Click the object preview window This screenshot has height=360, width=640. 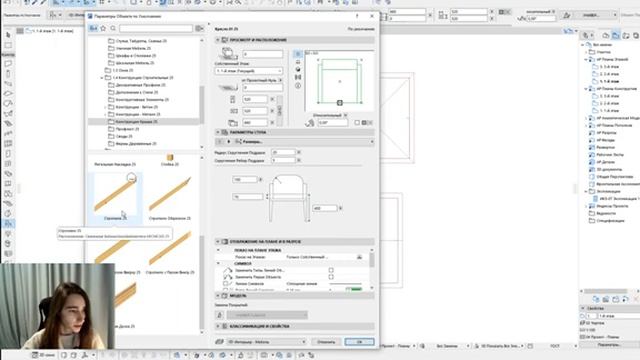[x=339, y=81]
